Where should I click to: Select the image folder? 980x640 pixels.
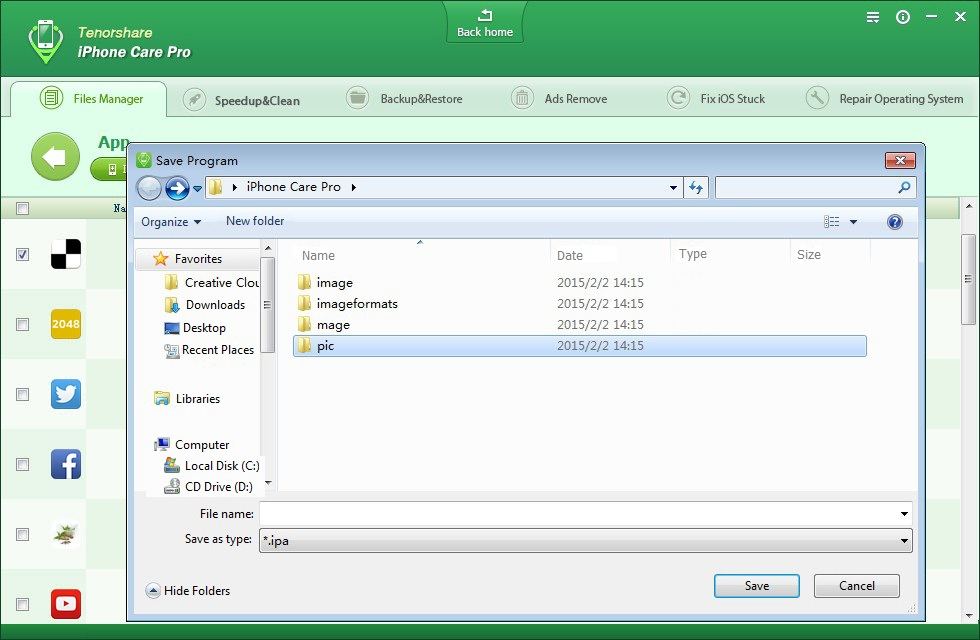[x=579, y=282]
